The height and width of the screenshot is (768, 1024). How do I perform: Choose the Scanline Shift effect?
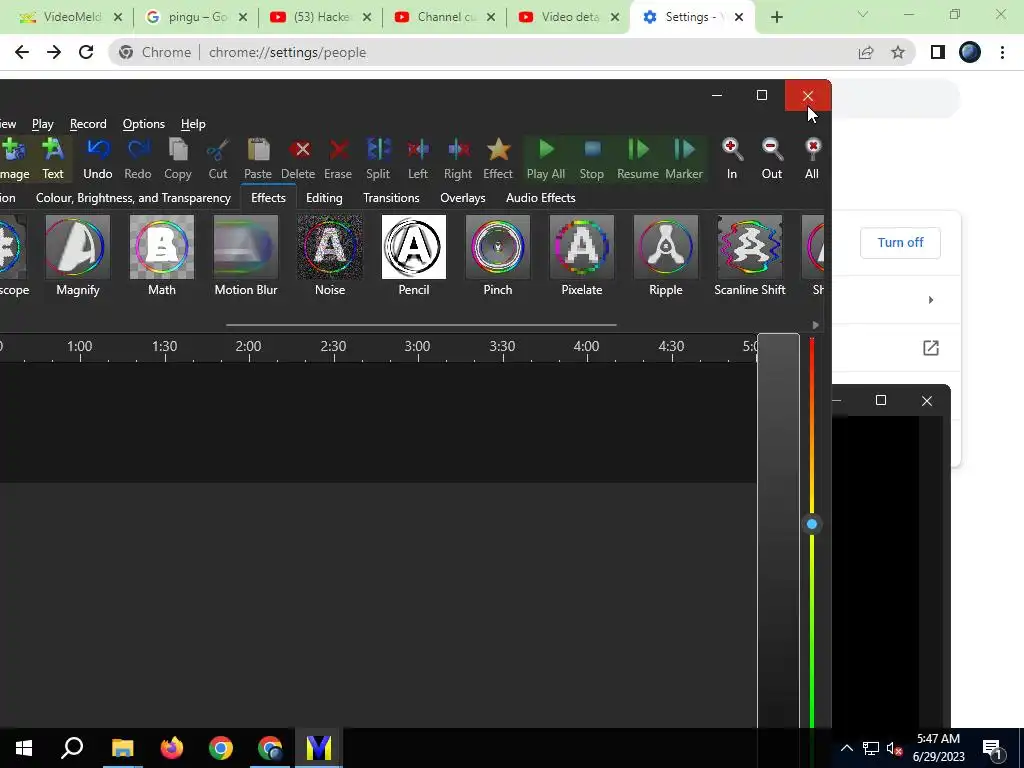click(x=750, y=256)
